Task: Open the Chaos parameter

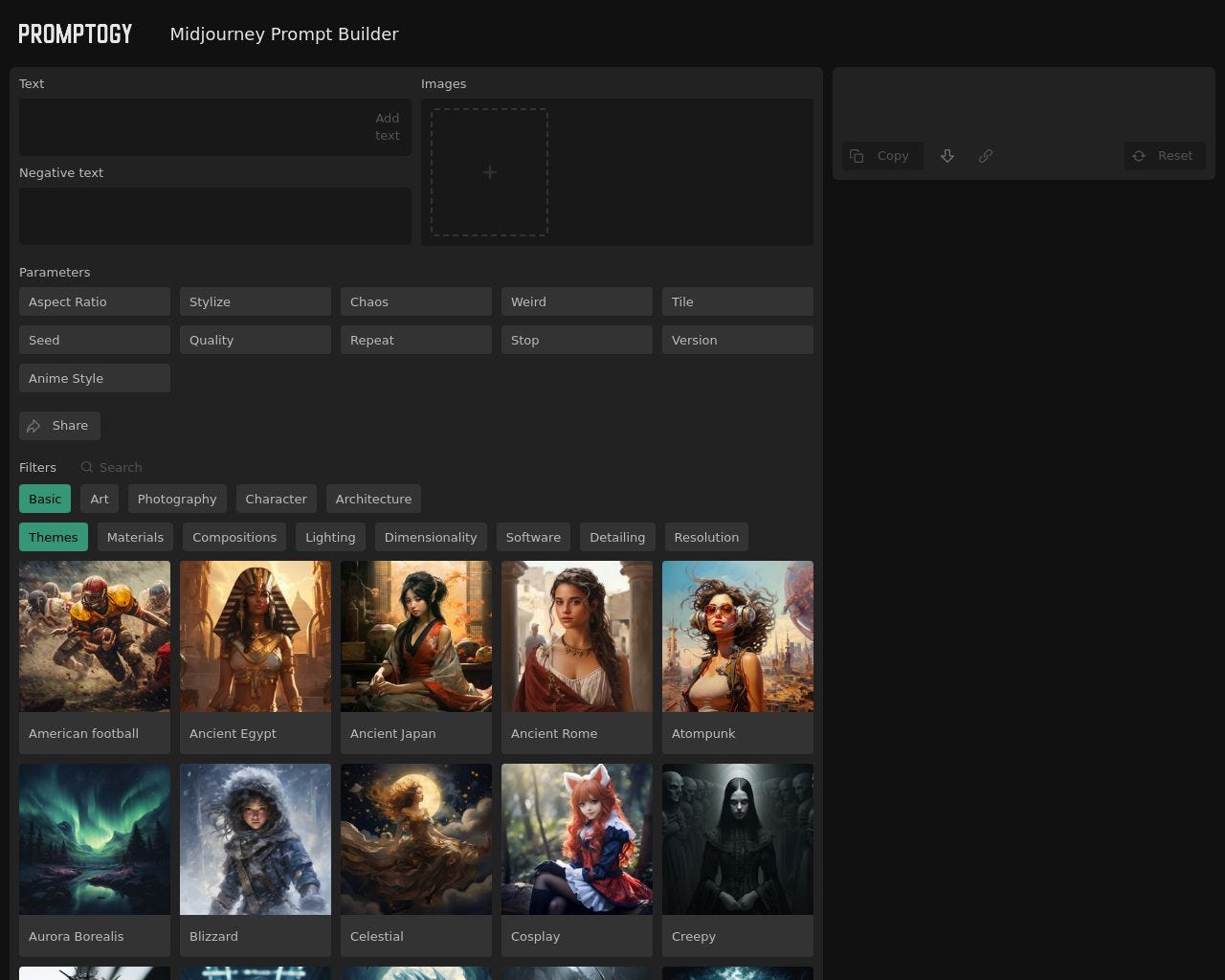Action: [416, 301]
